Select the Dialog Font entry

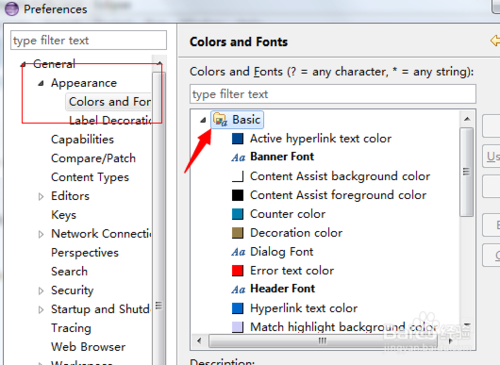tap(282, 252)
